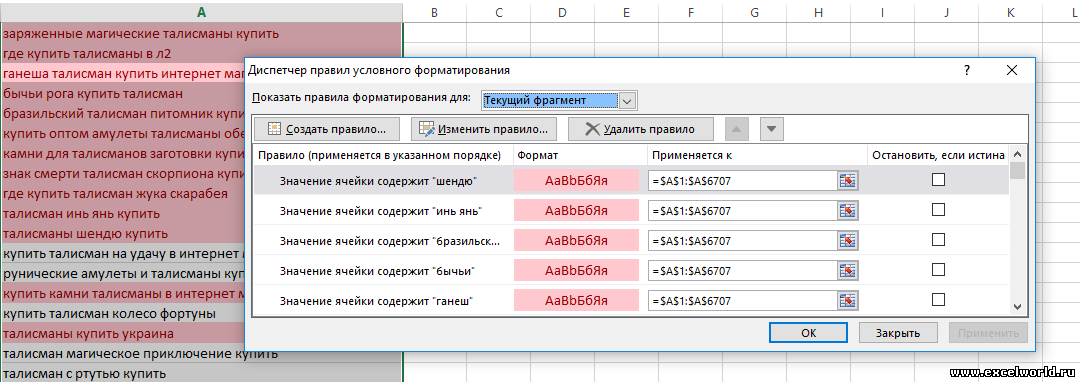Move rule down with arrow button

(771, 129)
